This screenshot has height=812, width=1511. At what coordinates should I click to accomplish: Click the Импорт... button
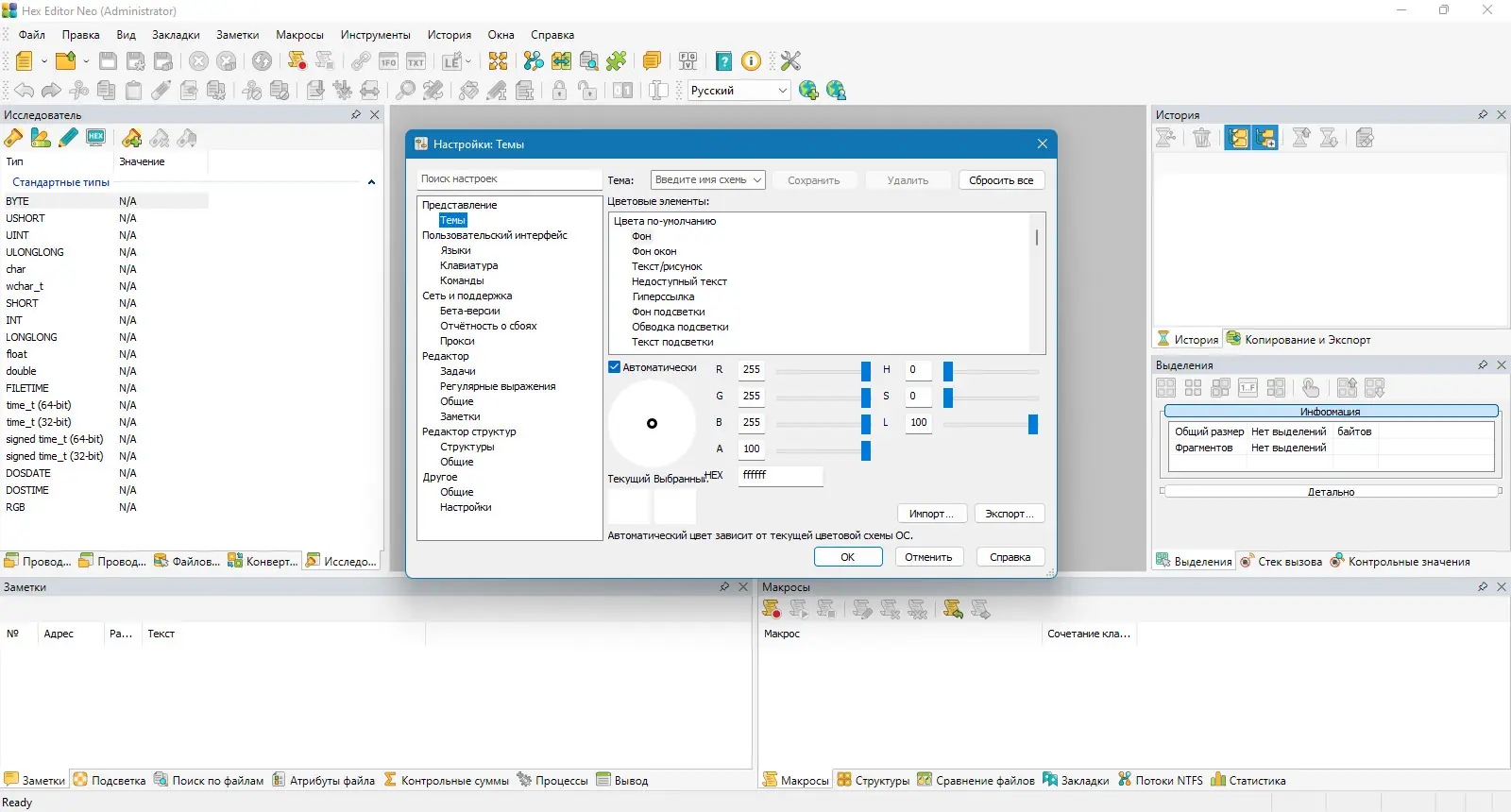[x=931, y=514]
